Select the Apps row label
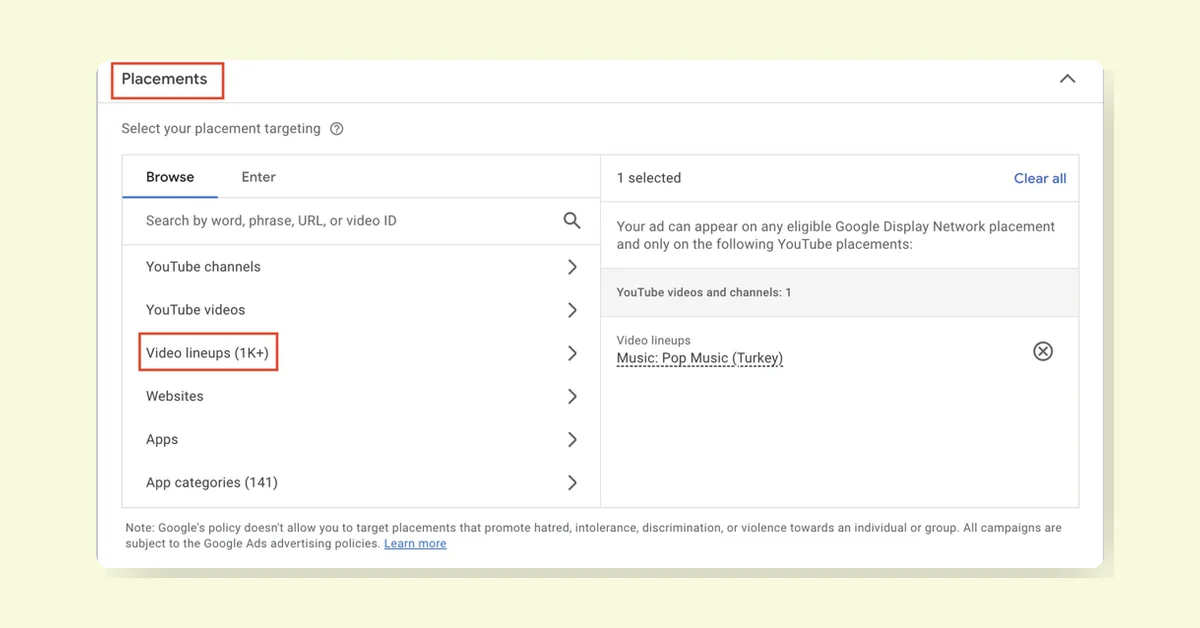Viewport: 1200px width, 628px height. (162, 439)
